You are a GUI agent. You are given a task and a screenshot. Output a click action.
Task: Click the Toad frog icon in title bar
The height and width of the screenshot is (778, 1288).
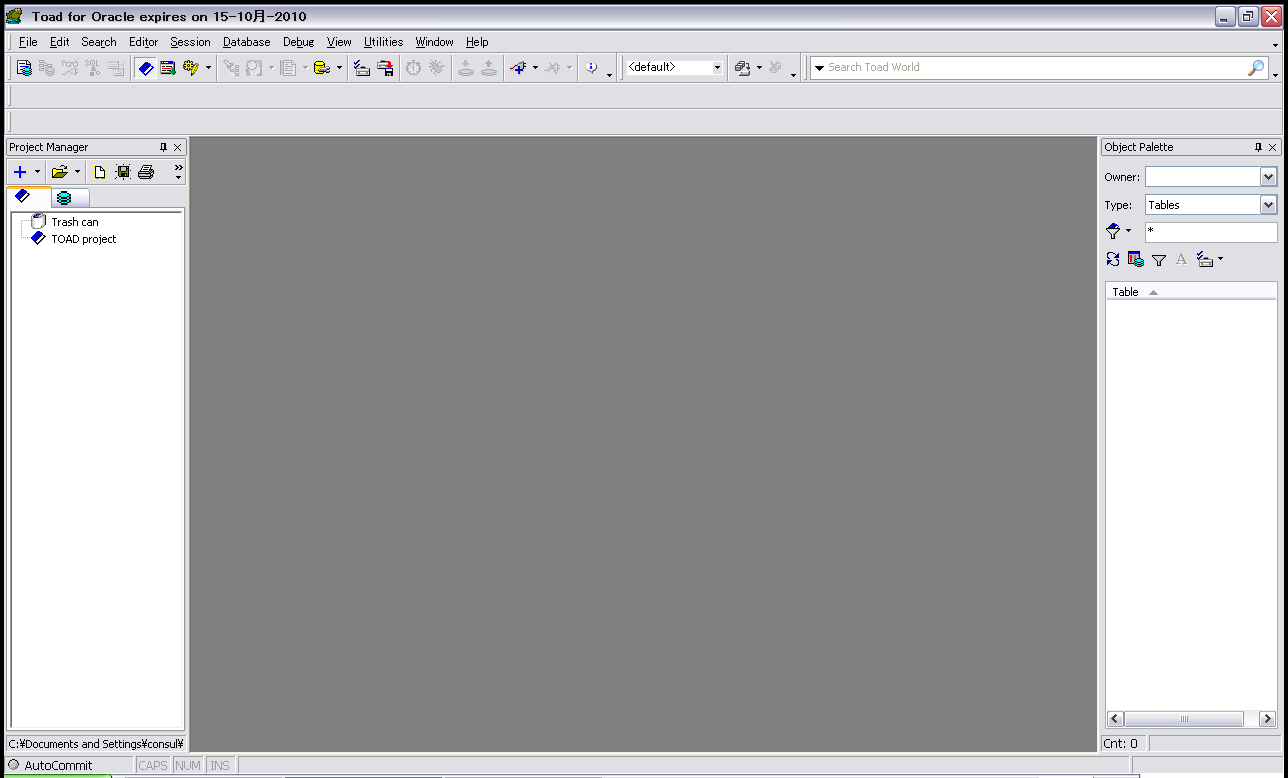pos(14,16)
